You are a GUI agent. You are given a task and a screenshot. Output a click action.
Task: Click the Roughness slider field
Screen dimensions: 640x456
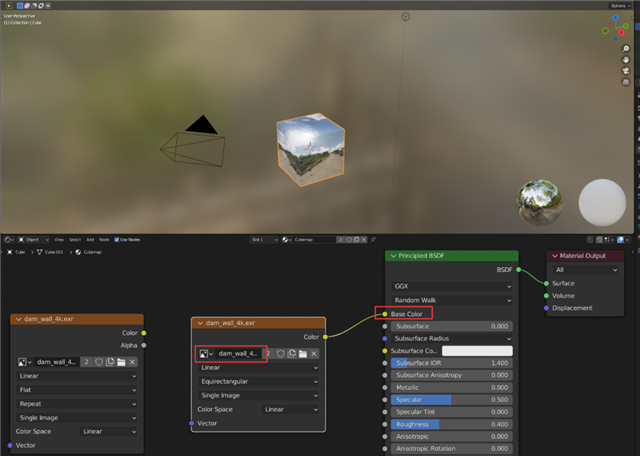[x=451, y=424]
